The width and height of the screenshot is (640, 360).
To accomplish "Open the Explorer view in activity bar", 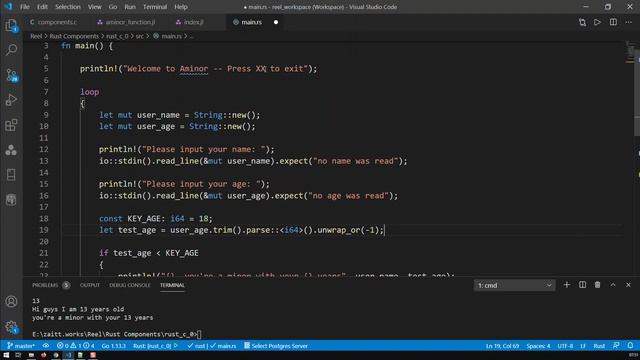I will pos(11,25).
